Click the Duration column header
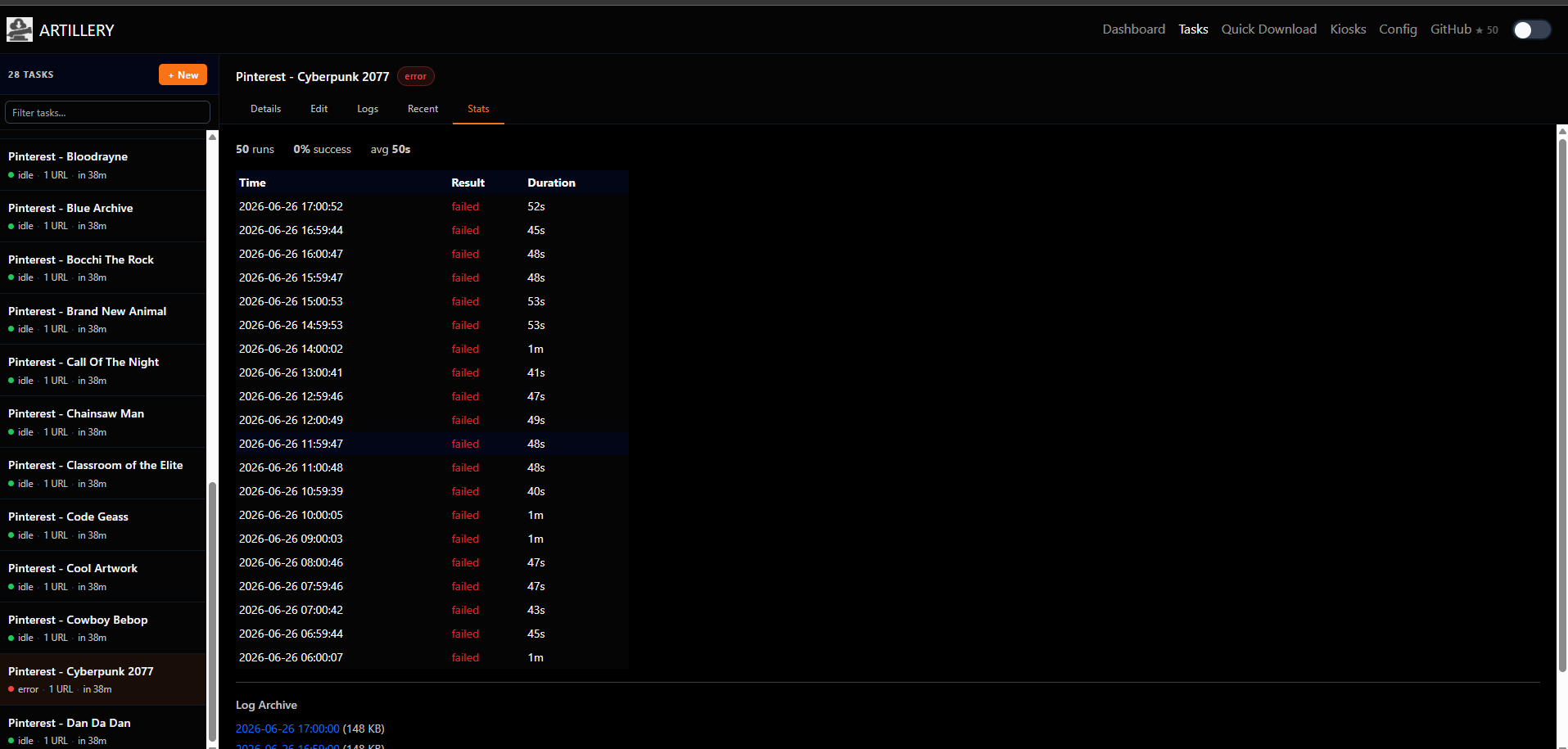The image size is (1568, 749). click(551, 183)
